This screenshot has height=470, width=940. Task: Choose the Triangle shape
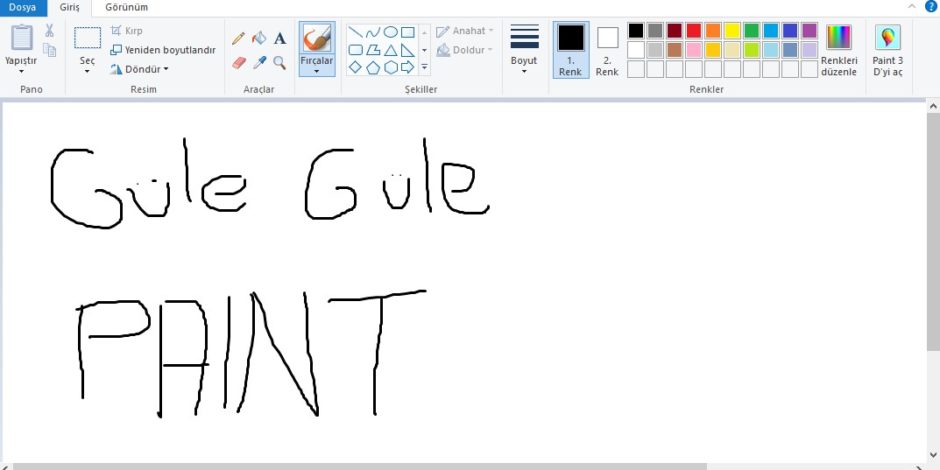pyautogui.click(x=390, y=50)
